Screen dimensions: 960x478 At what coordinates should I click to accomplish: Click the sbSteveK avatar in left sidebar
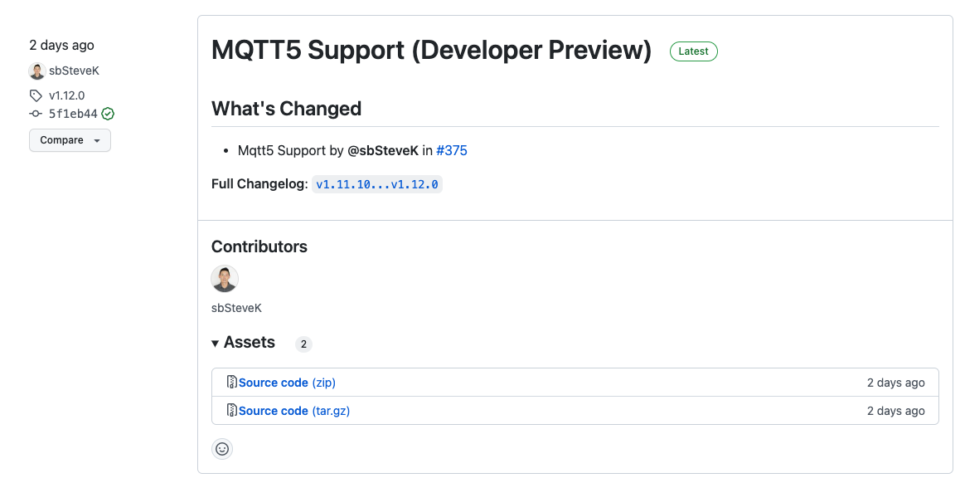tap(37, 71)
